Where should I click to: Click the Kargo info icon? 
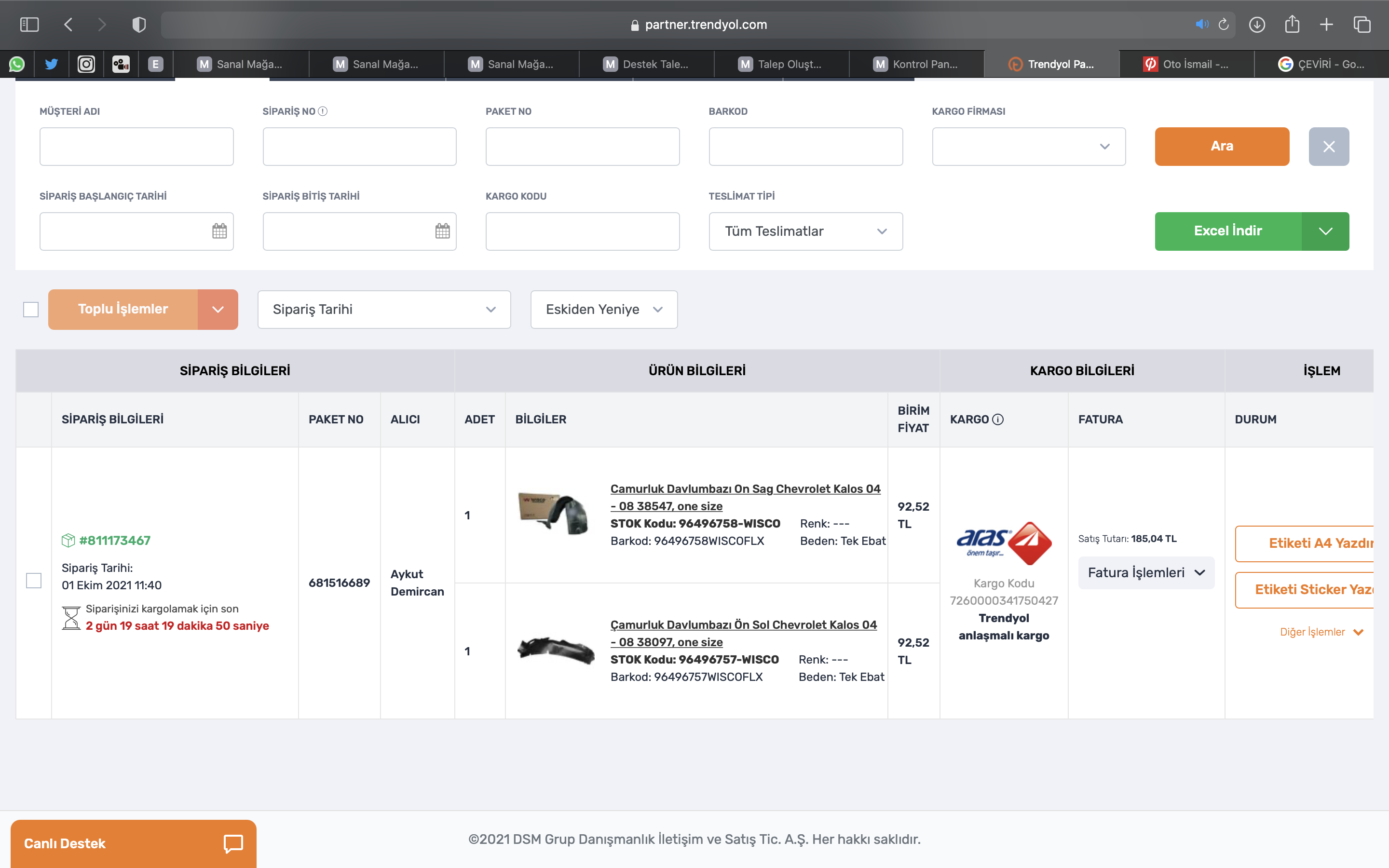pyautogui.click(x=998, y=420)
